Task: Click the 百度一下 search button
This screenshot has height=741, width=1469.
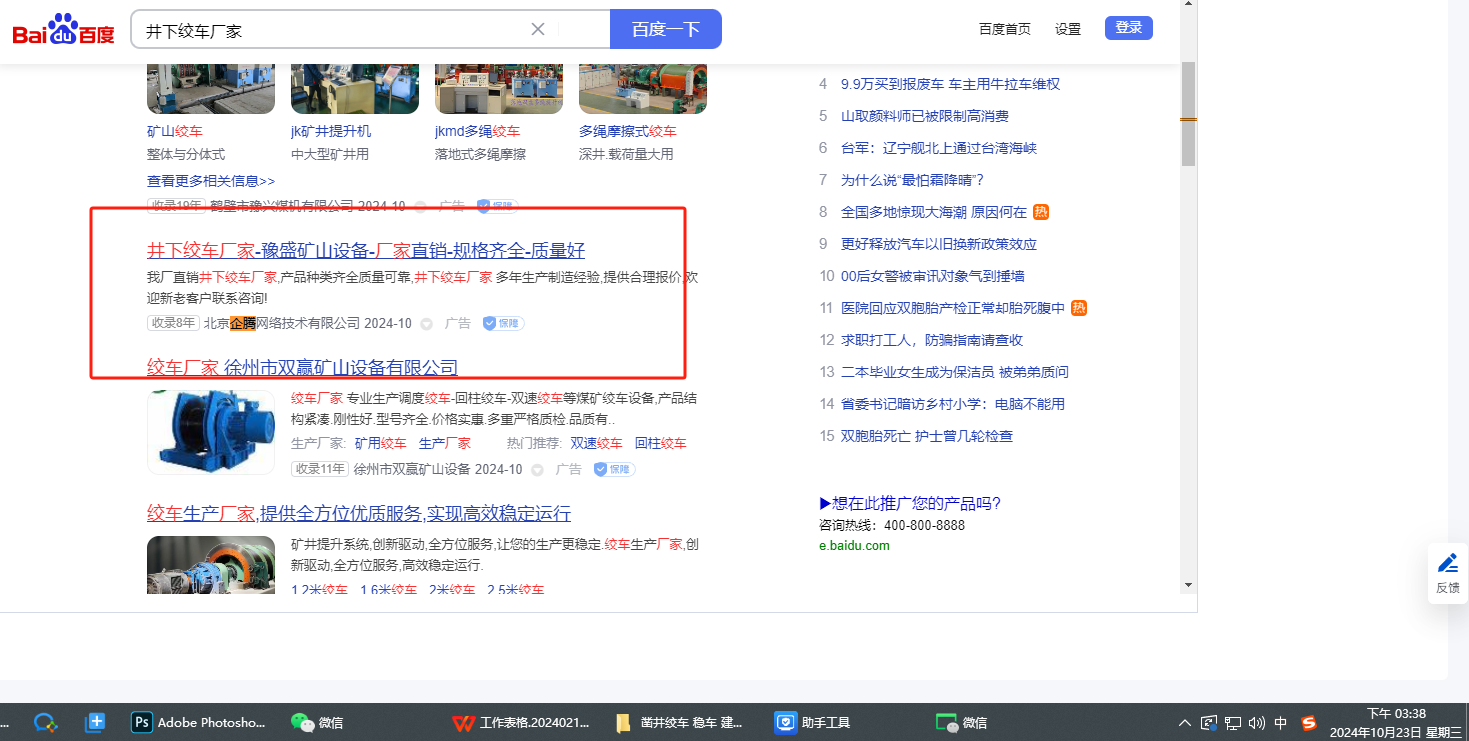Action: [666, 29]
